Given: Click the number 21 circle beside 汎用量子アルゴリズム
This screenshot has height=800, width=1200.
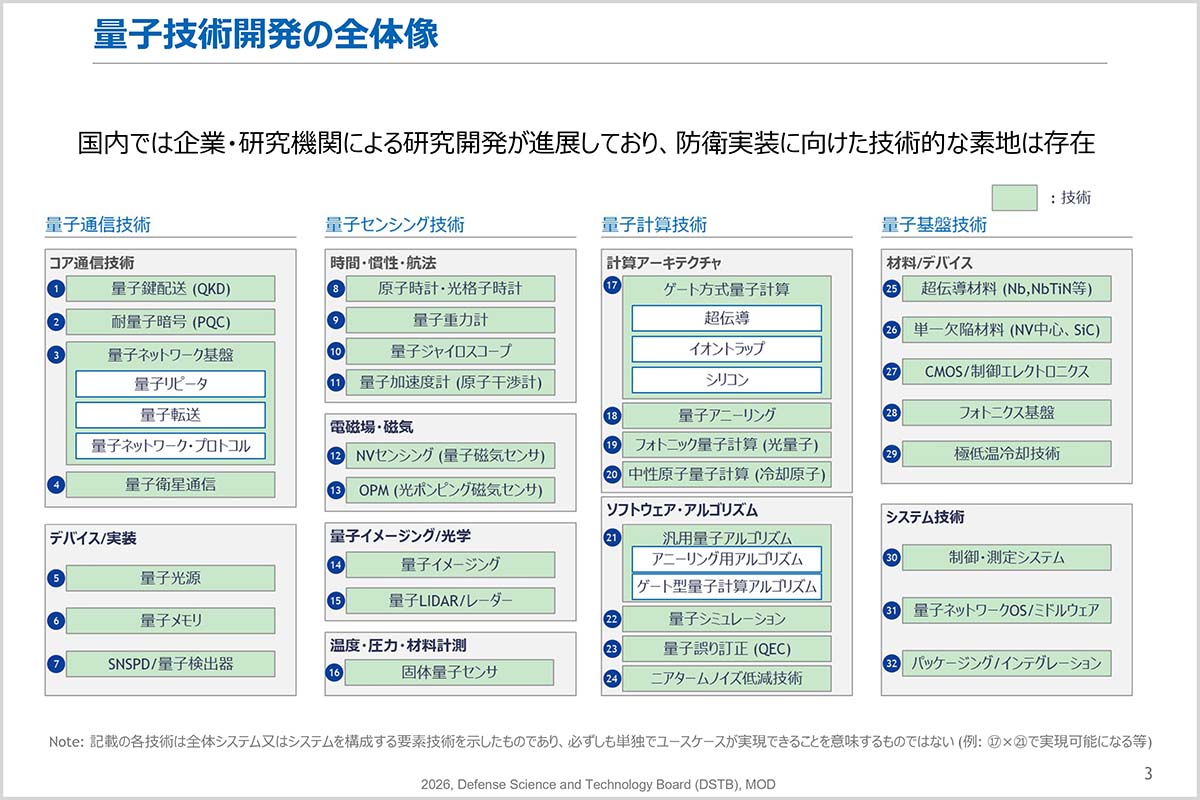Looking at the screenshot, I should [613, 537].
